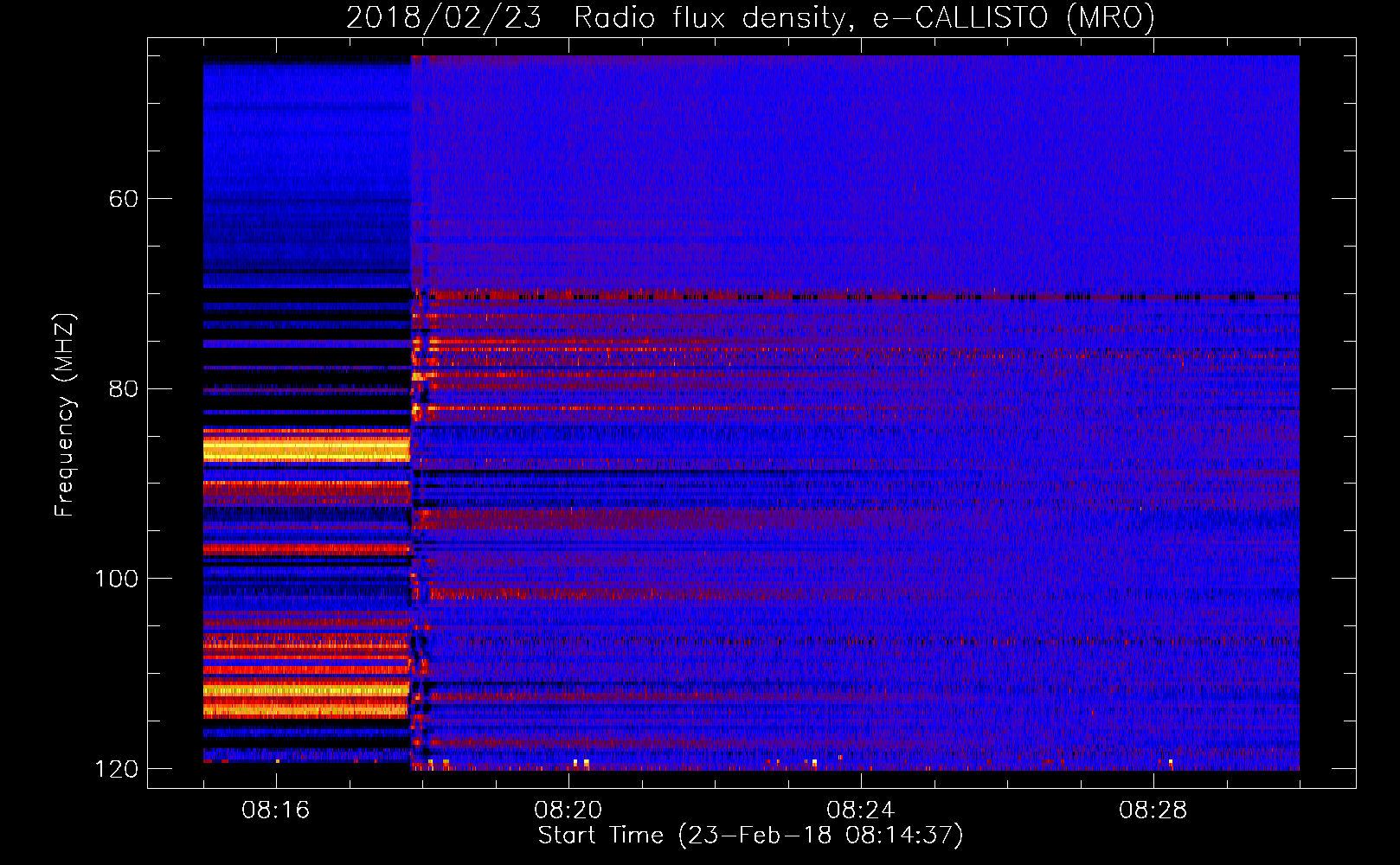Click the '08:28' time tick label

click(x=1153, y=811)
